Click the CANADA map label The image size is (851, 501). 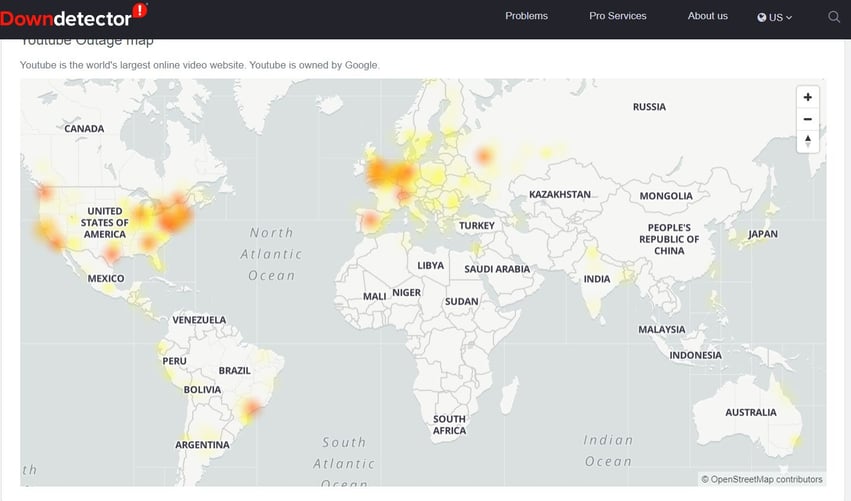coord(84,129)
